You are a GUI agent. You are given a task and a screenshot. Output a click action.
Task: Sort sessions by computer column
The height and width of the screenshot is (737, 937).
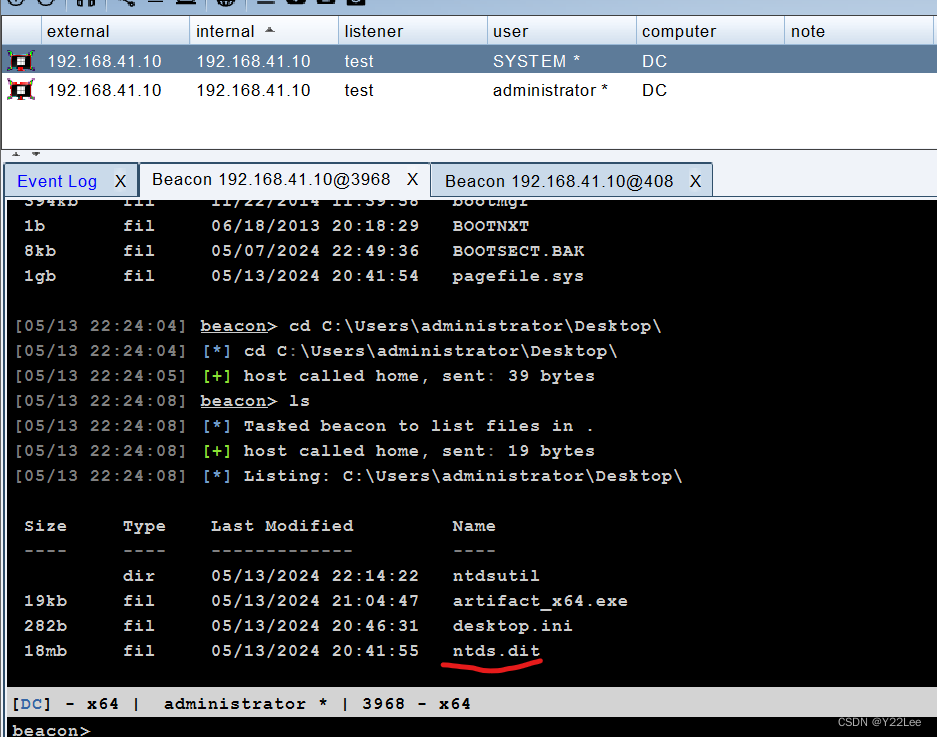[x=711, y=31]
